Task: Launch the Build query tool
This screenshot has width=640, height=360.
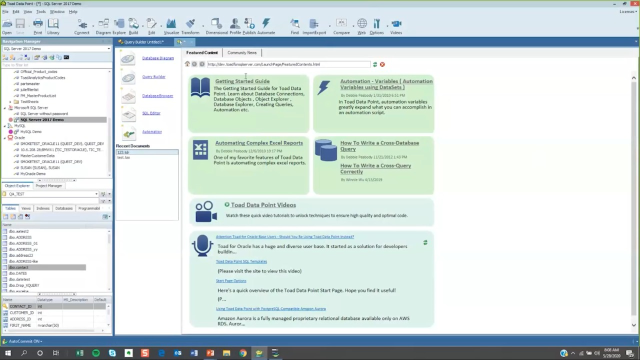Action: coord(133,26)
